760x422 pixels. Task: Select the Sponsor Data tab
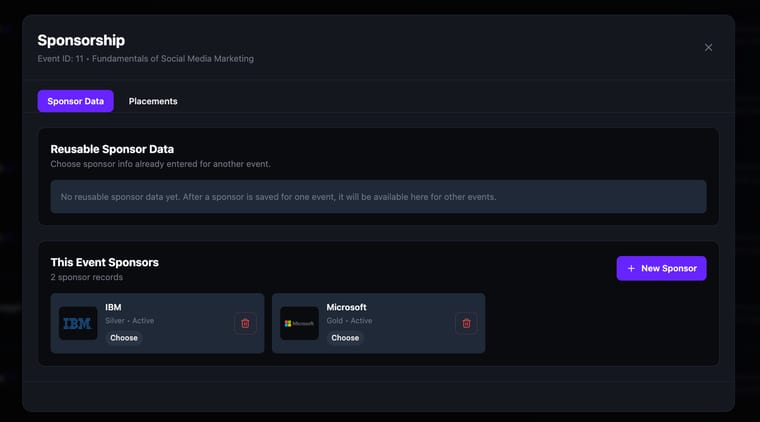tap(76, 101)
